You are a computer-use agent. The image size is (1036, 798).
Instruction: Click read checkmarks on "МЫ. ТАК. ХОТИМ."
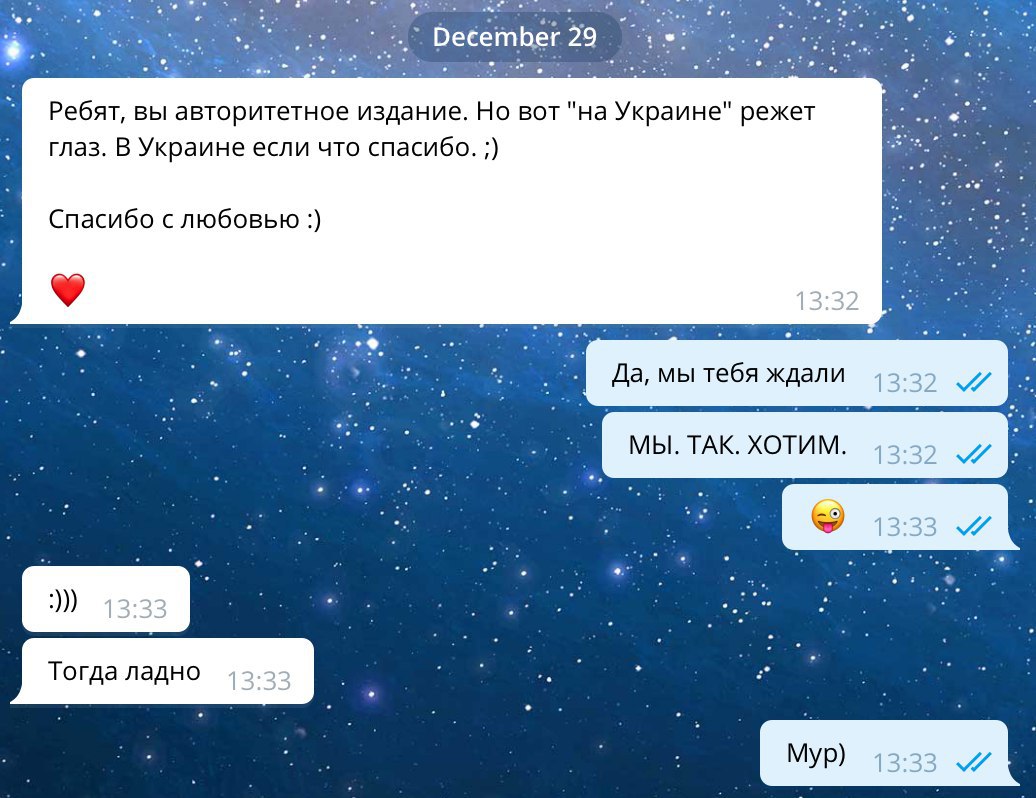tap(974, 454)
